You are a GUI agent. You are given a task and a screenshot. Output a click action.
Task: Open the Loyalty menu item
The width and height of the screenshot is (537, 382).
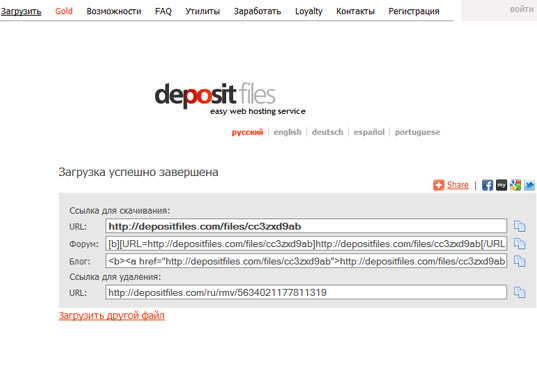(x=309, y=11)
